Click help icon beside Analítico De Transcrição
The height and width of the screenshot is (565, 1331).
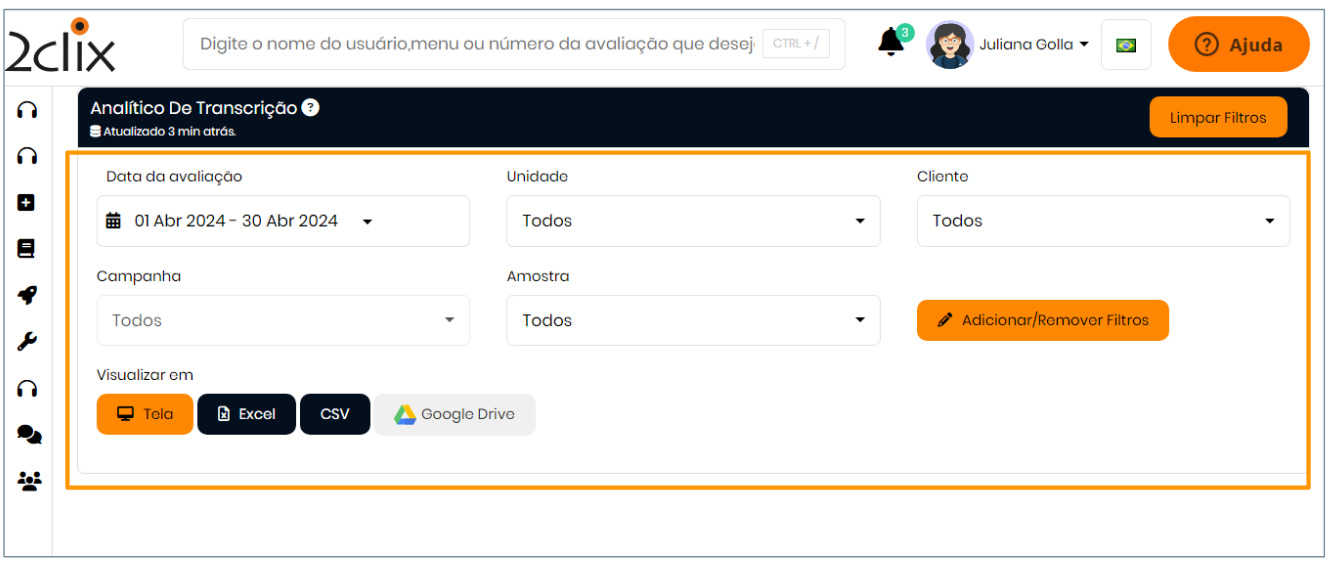click(x=311, y=108)
